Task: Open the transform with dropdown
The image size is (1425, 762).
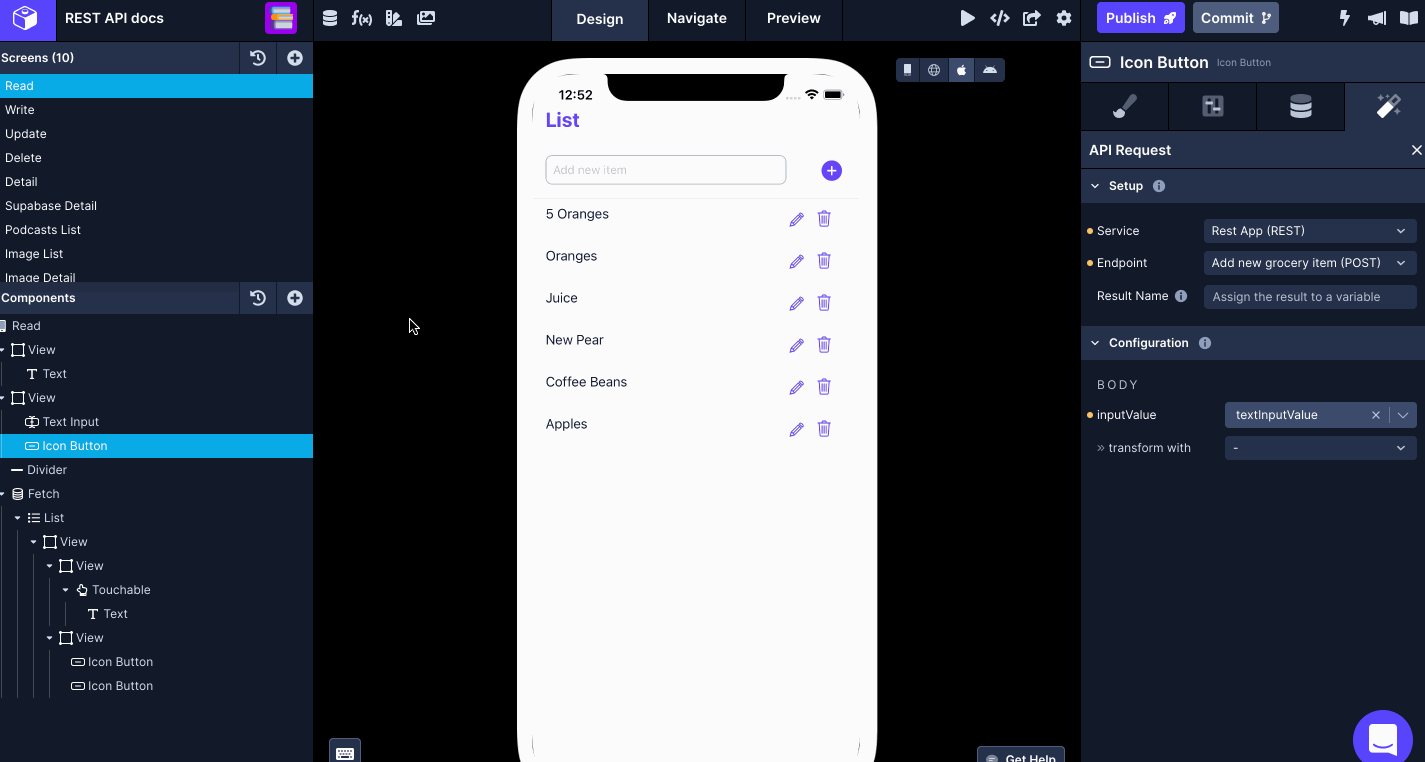Action: click(x=1320, y=448)
